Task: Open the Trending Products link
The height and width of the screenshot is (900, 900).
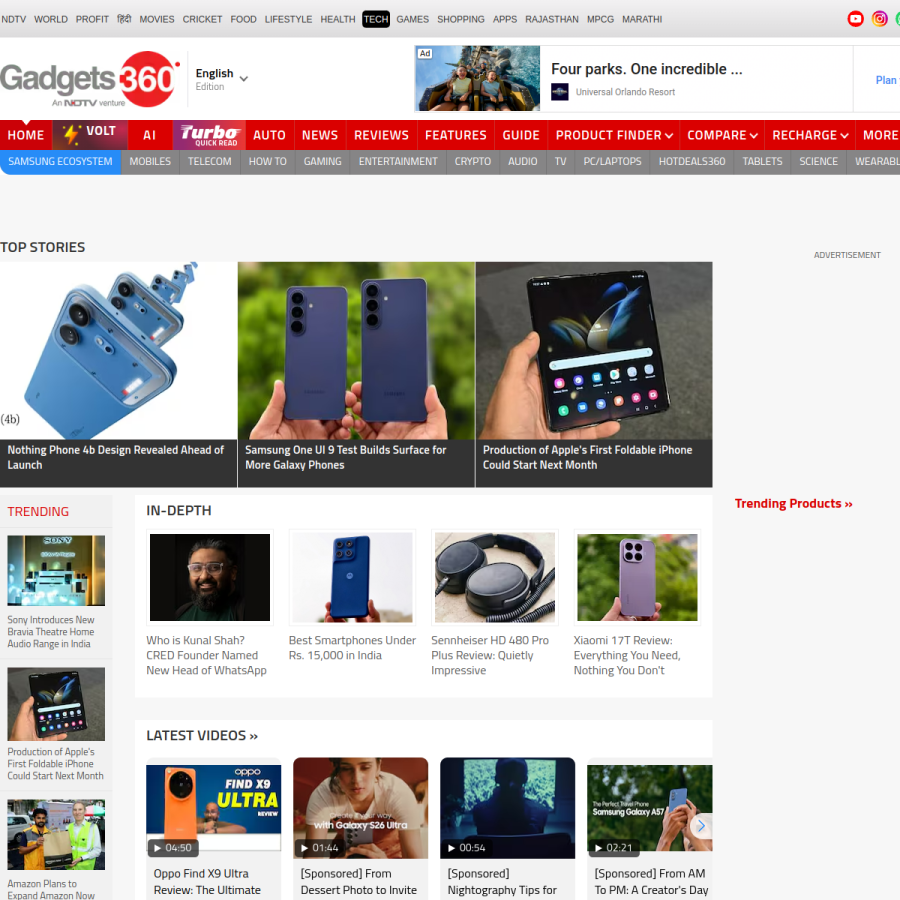Action: pos(793,503)
